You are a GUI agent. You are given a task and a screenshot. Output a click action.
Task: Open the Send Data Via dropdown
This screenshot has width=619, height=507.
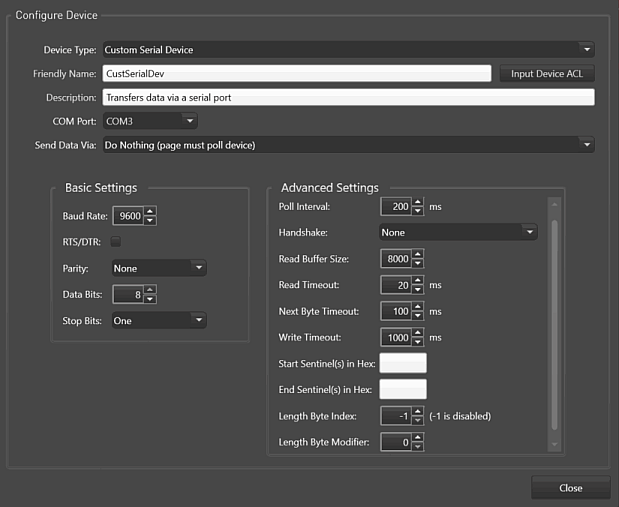point(349,145)
